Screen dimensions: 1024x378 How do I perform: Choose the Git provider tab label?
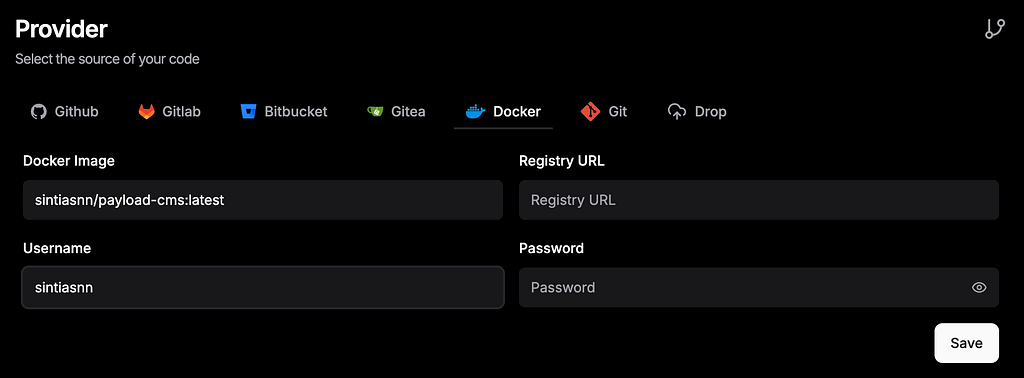[618, 112]
